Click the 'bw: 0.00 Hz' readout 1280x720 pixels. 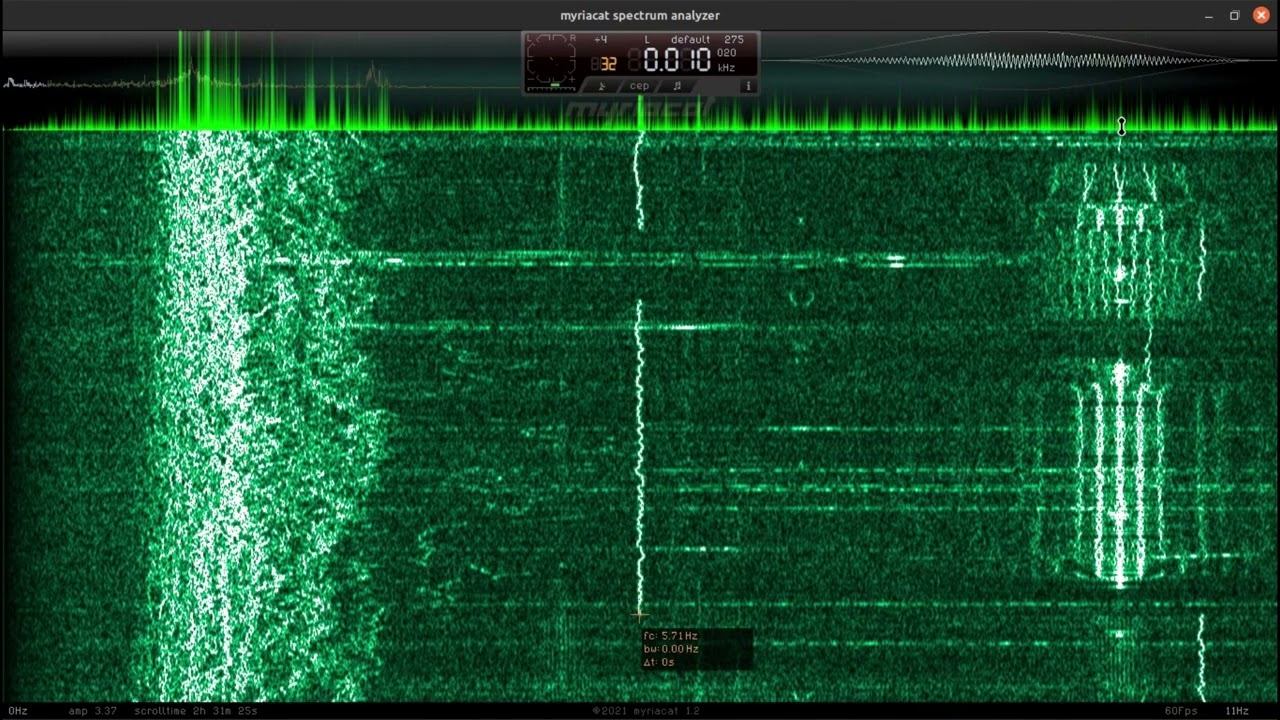pyautogui.click(x=671, y=649)
